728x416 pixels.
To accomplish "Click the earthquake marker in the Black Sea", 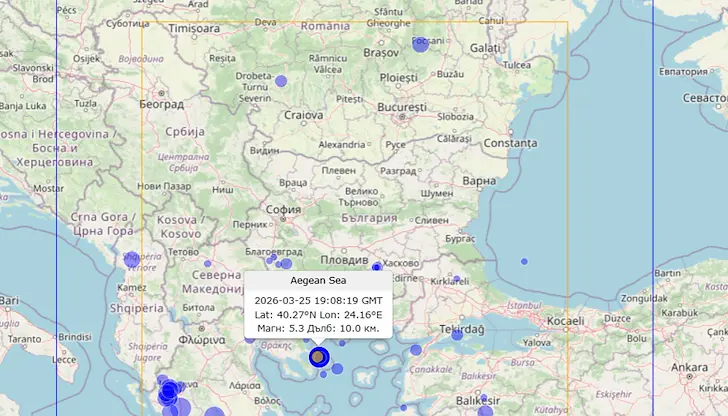I will (x=524, y=261).
